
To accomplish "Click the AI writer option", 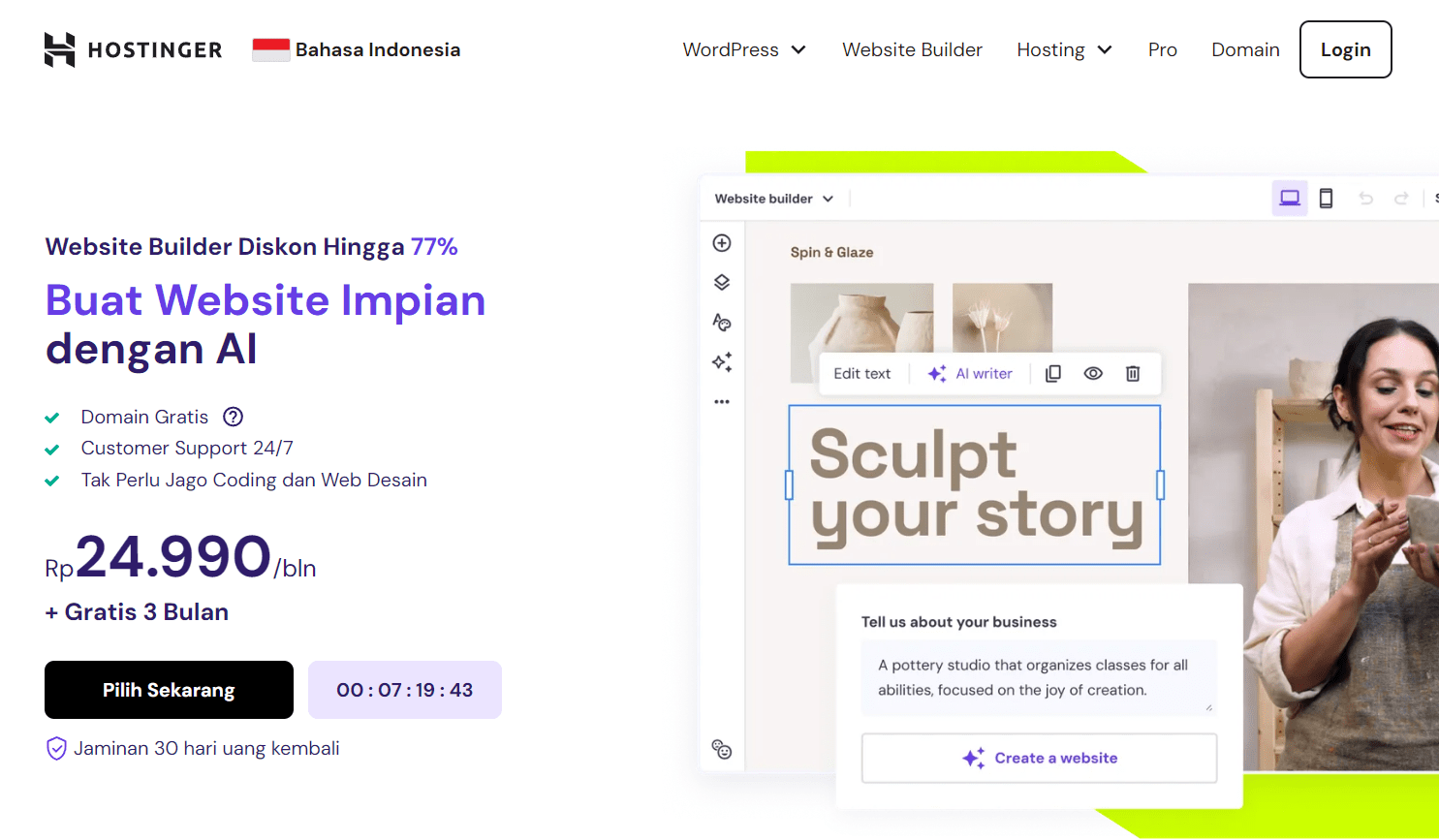I will click(970, 374).
